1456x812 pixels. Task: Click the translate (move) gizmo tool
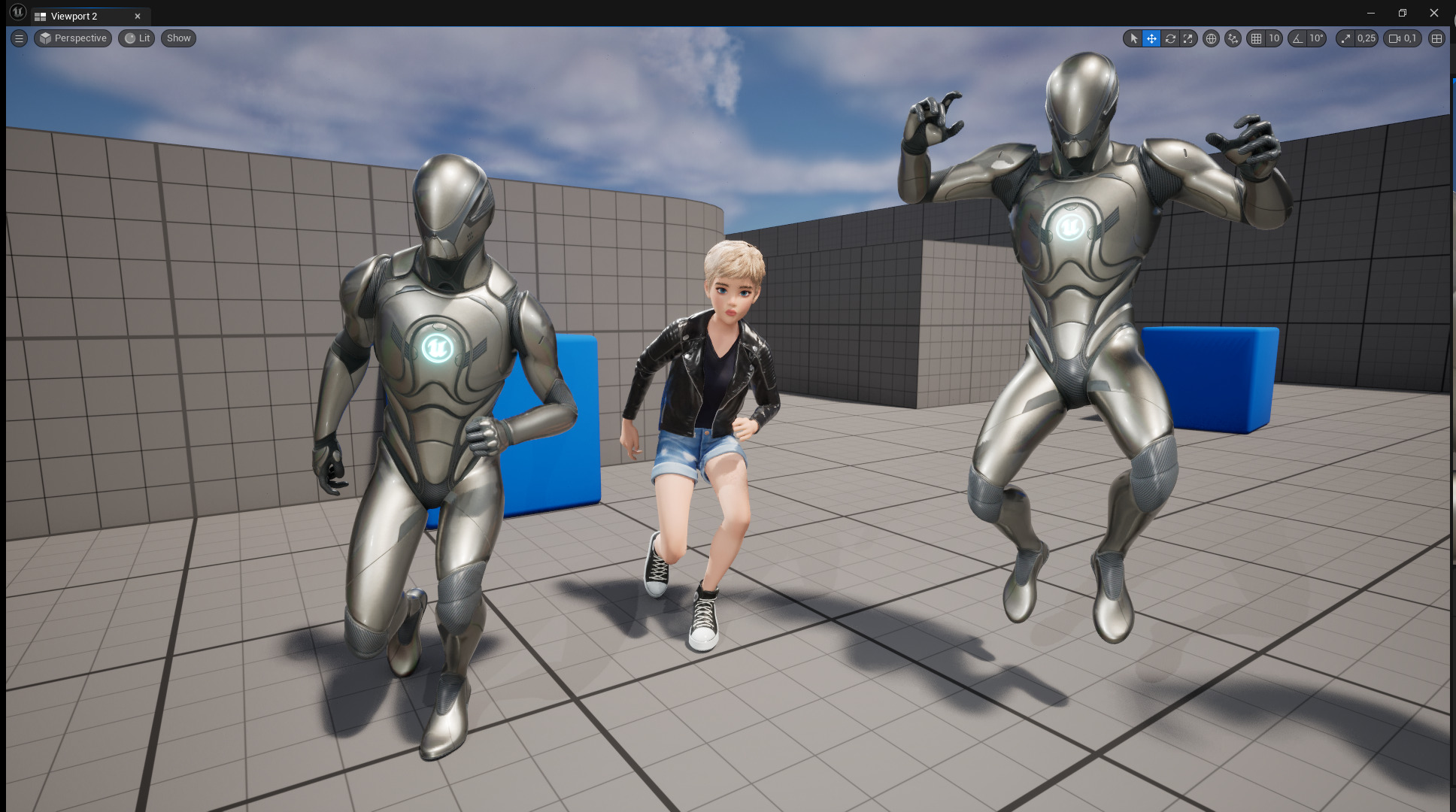click(1151, 38)
